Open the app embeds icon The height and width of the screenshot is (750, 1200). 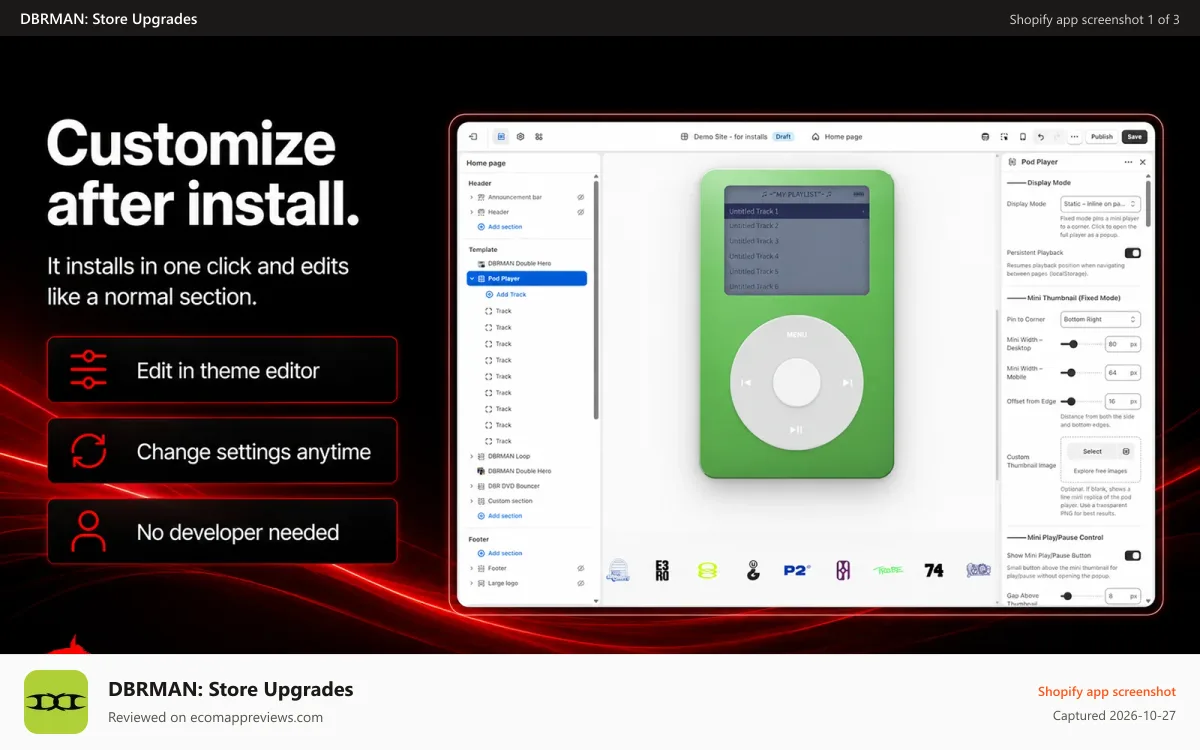click(x=539, y=136)
